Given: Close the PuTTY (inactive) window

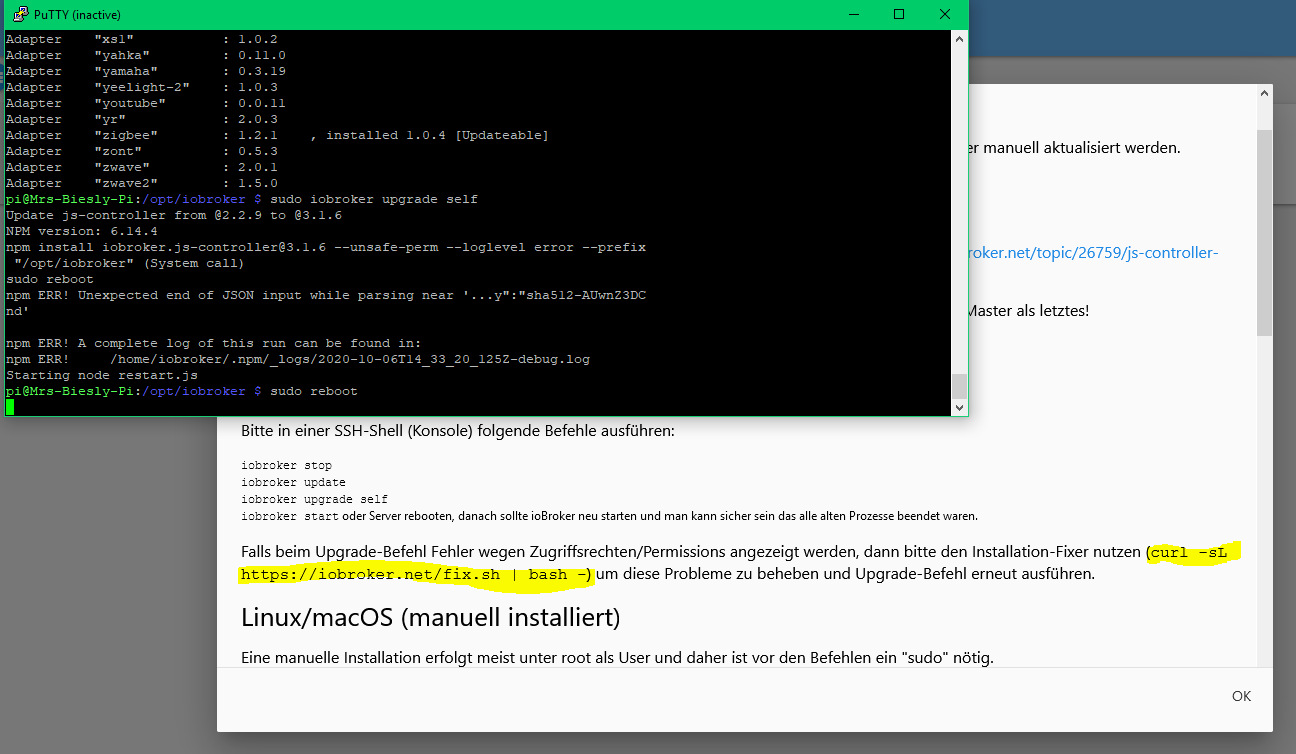Looking at the screenshot, I should [945, 14].
